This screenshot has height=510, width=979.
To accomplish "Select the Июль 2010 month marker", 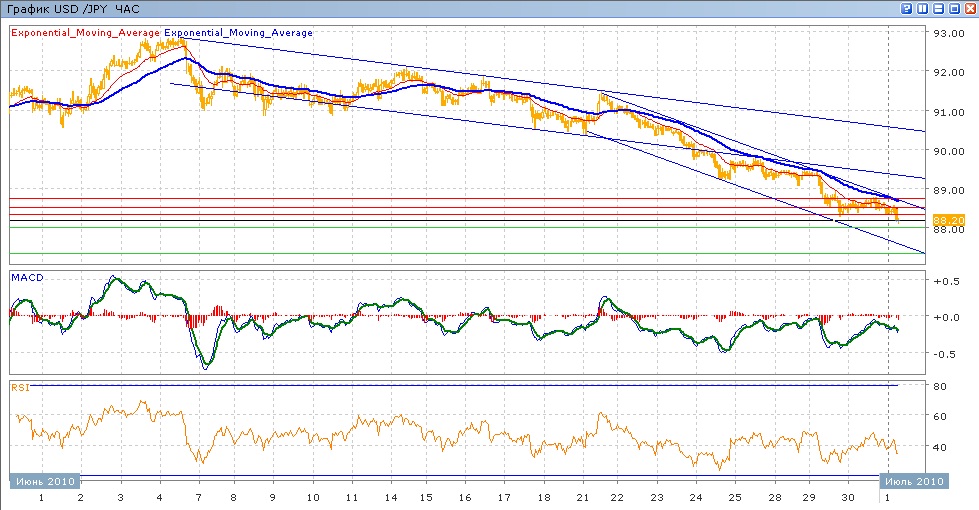I will click(915, 481).
